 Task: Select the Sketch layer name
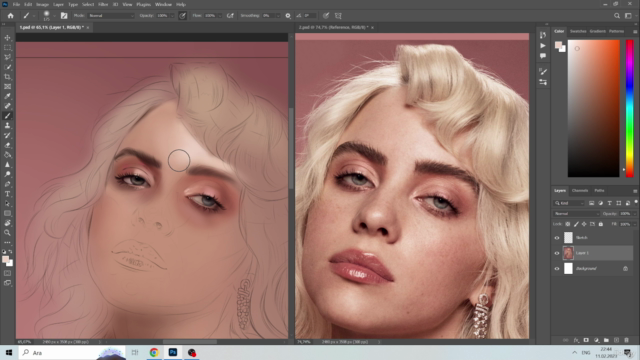pos(582,238)
